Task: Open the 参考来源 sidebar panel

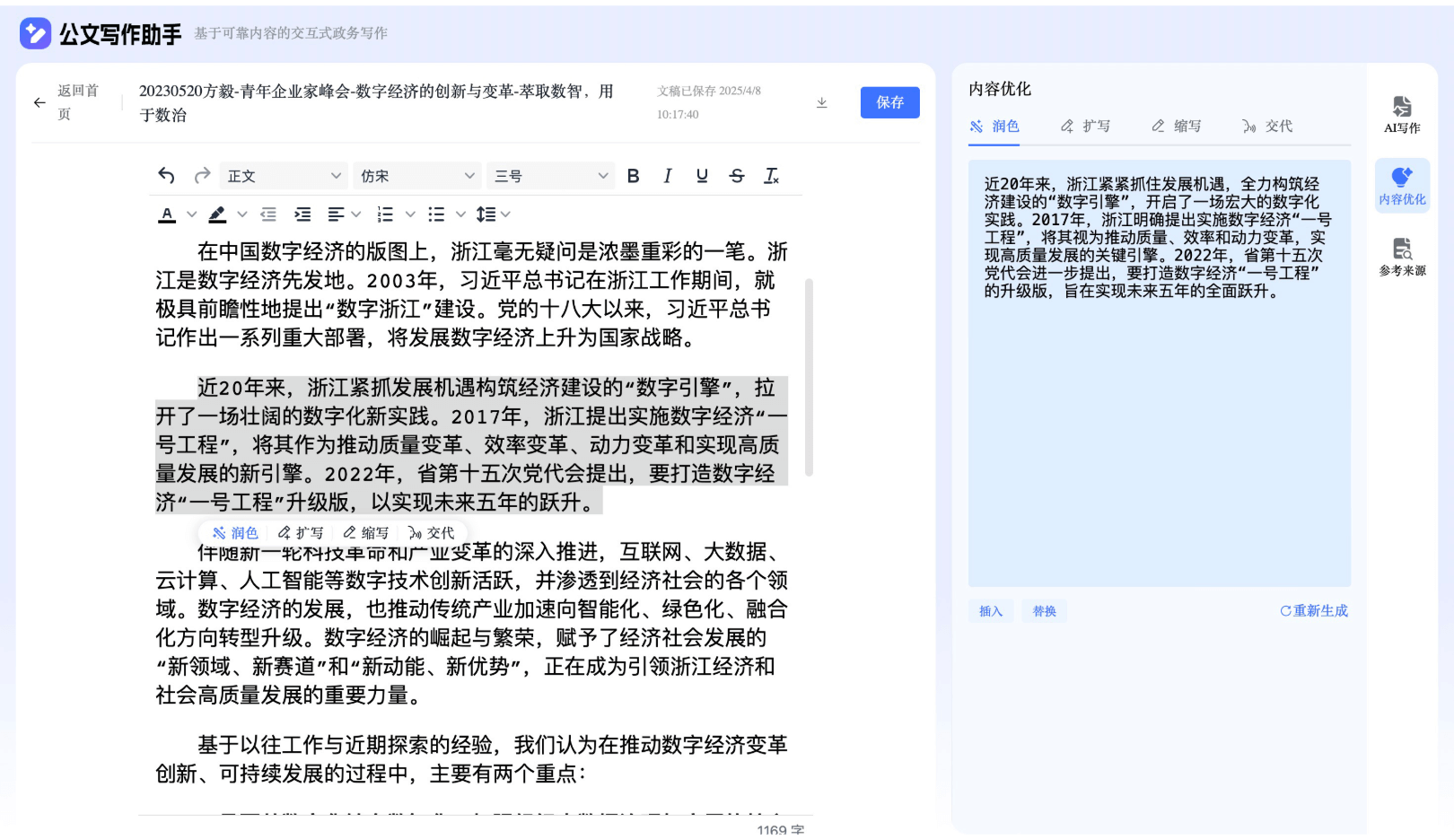Action: (1402, 257)
